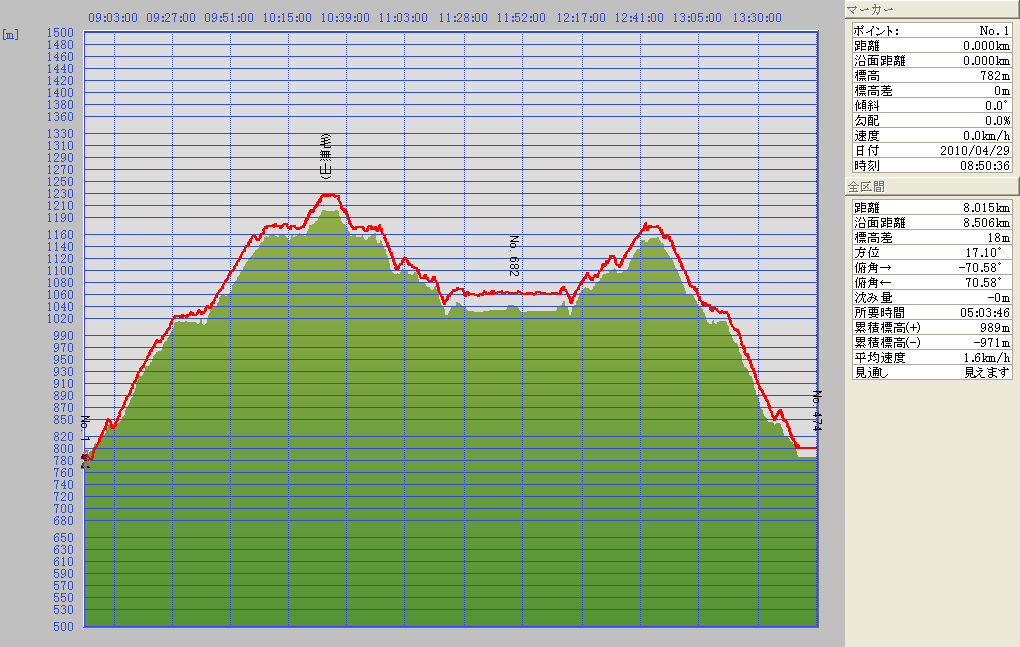
Task: Click the No. 474 end point marker
Action: [x=817, y=410]
